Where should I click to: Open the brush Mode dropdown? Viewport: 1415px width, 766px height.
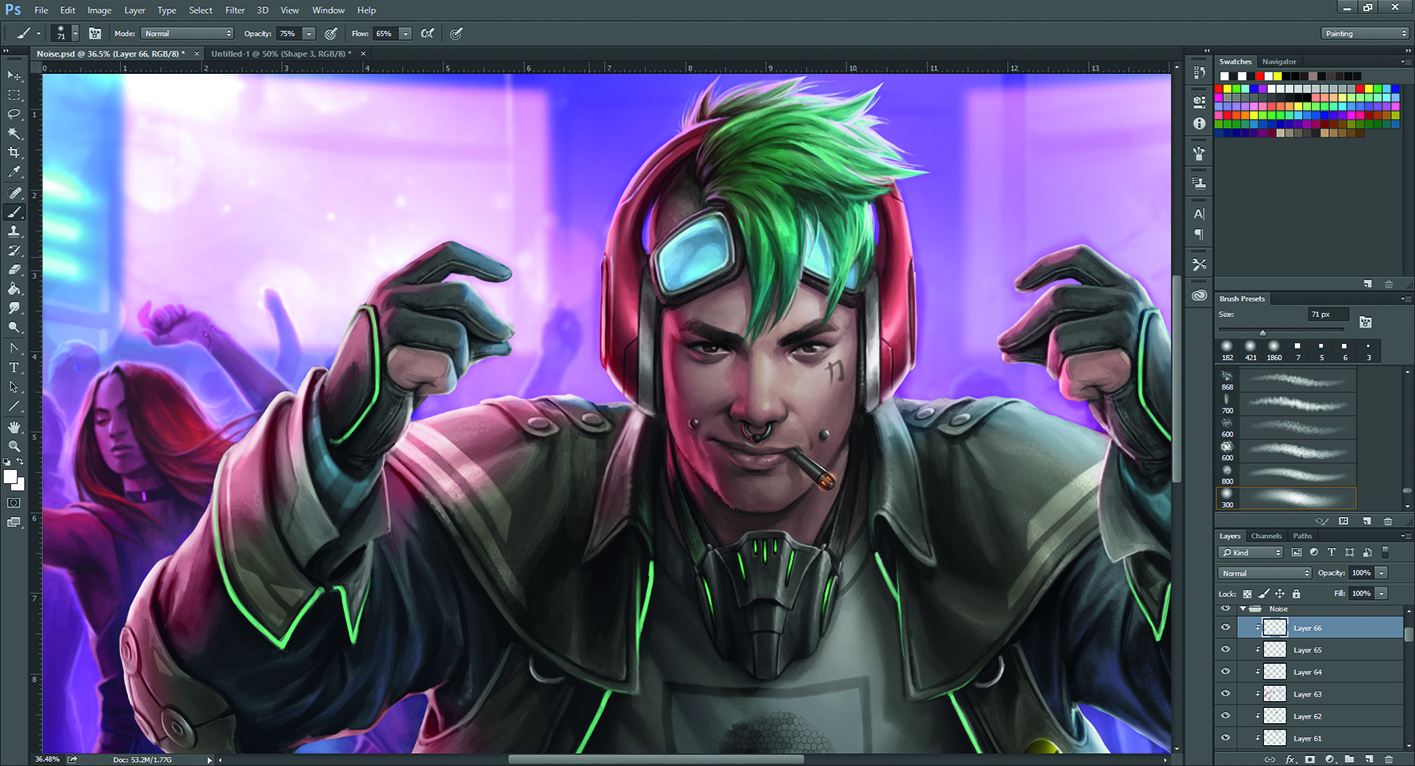point(187,34)
